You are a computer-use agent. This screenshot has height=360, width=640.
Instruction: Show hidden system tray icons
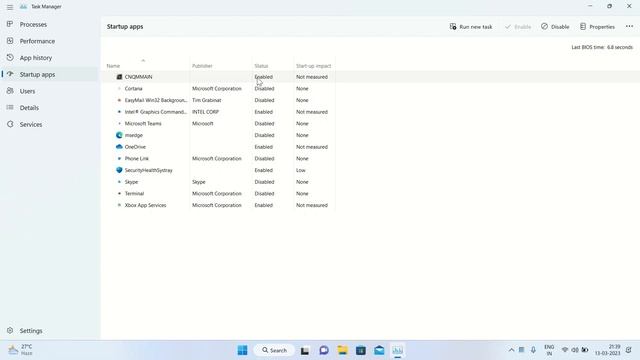511,350
